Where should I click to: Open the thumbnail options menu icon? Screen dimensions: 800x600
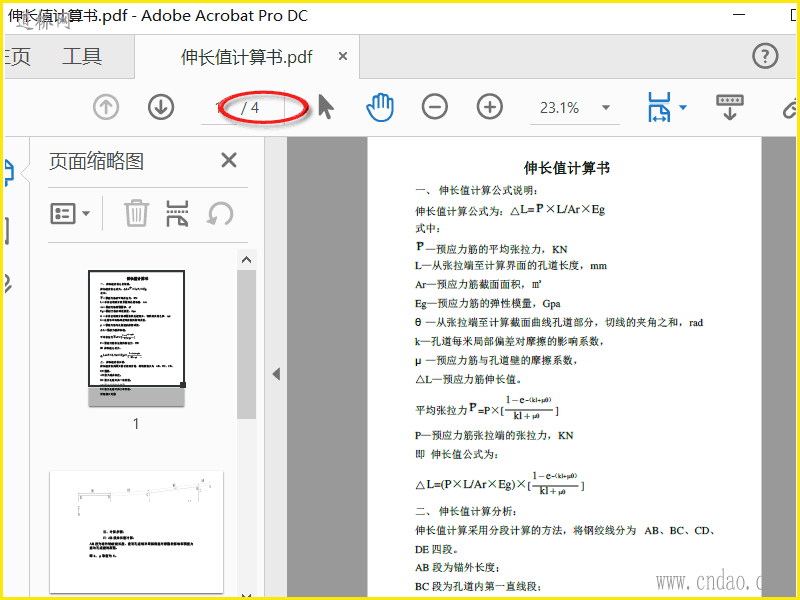[x=63, y=213]
